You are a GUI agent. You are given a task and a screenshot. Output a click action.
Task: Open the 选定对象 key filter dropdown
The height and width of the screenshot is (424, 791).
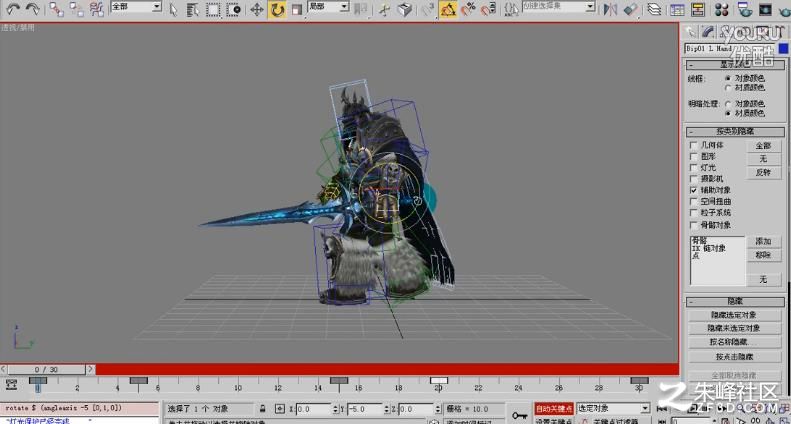pos(613,408)
